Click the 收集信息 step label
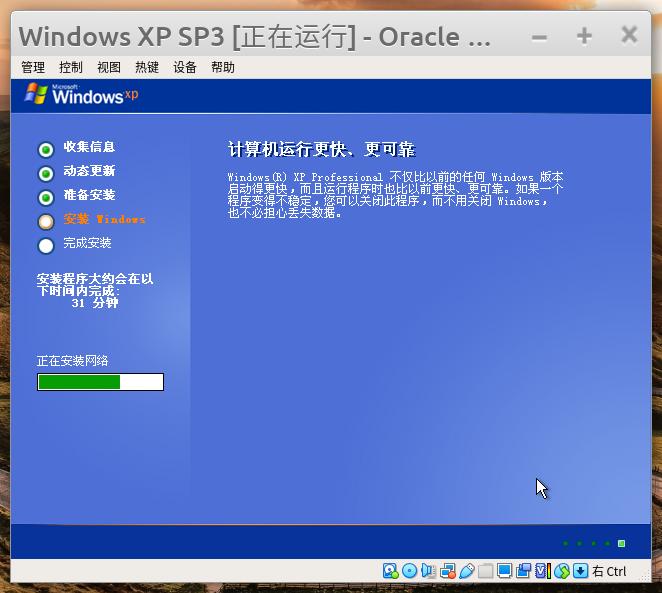Image resolution: width=662 pixels, height=593 pixels. 89,146
